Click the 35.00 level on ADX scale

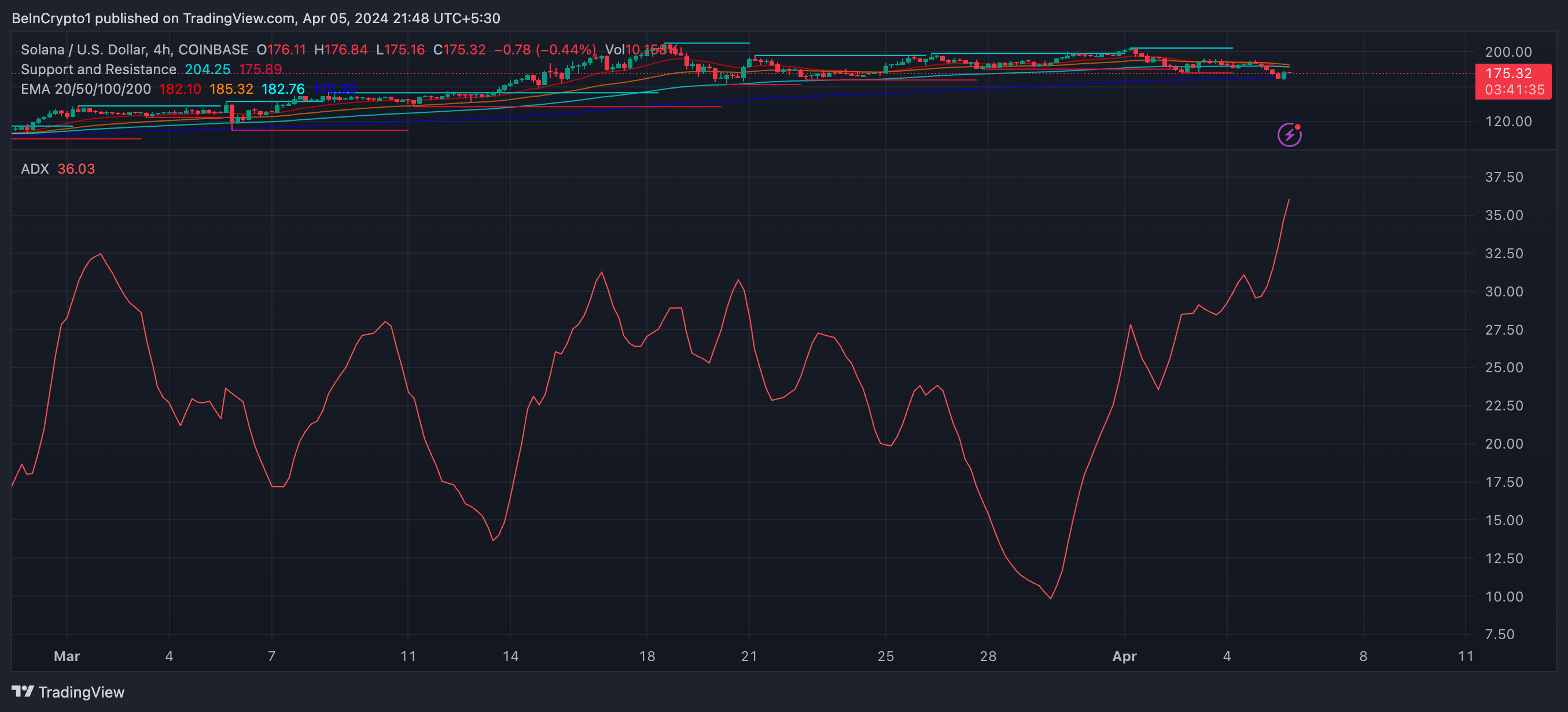click(1504, 215)
